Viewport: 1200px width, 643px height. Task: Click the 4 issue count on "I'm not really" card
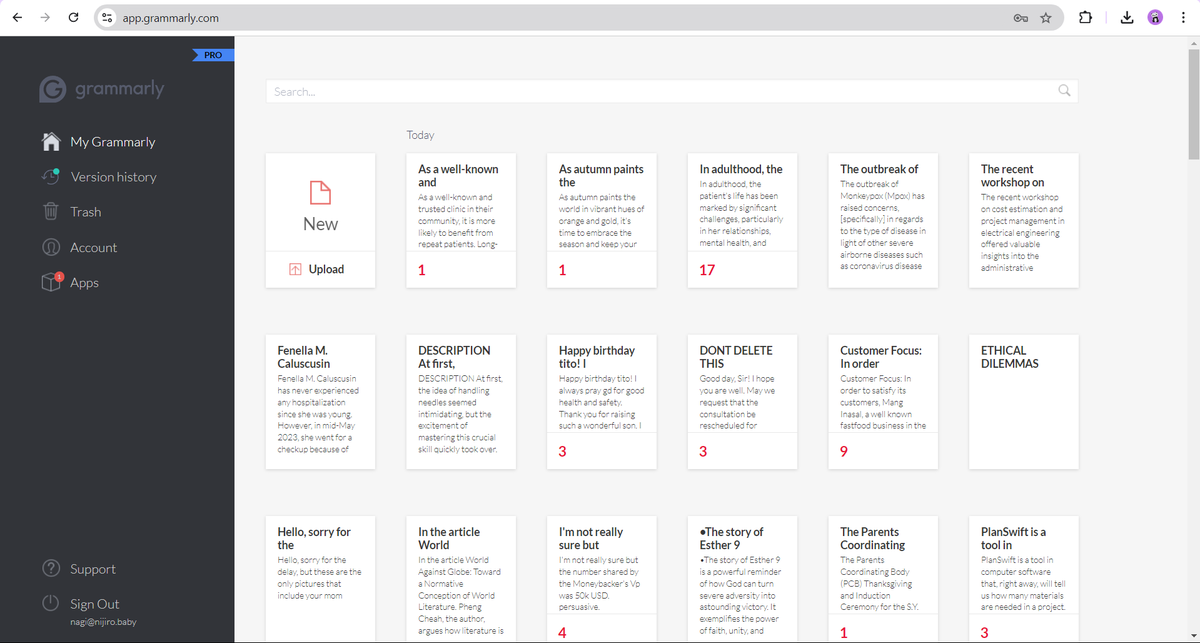563,633
